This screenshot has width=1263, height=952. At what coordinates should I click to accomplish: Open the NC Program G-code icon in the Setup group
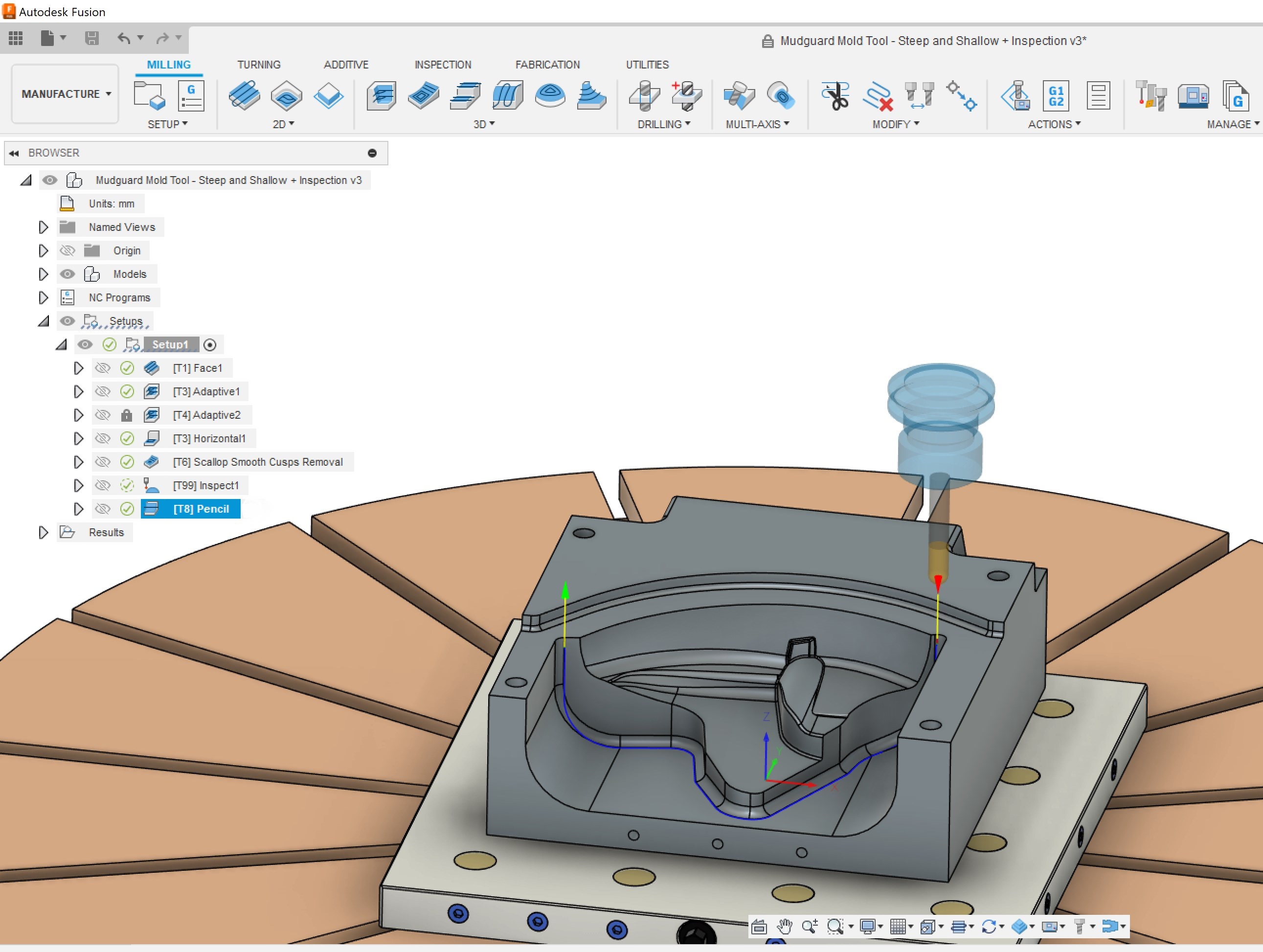click(x=191, y=95)
